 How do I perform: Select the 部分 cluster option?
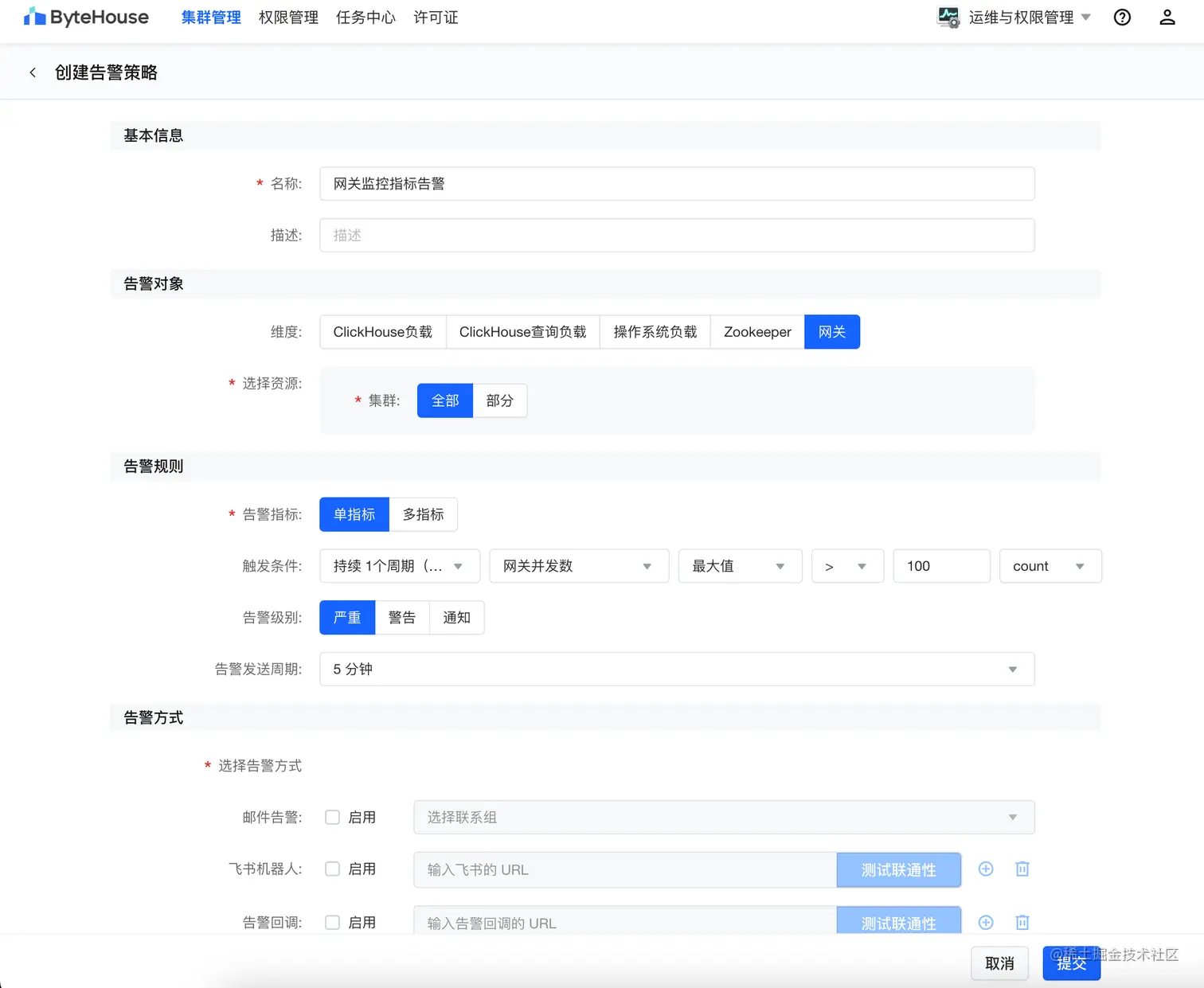coord(500,400)
